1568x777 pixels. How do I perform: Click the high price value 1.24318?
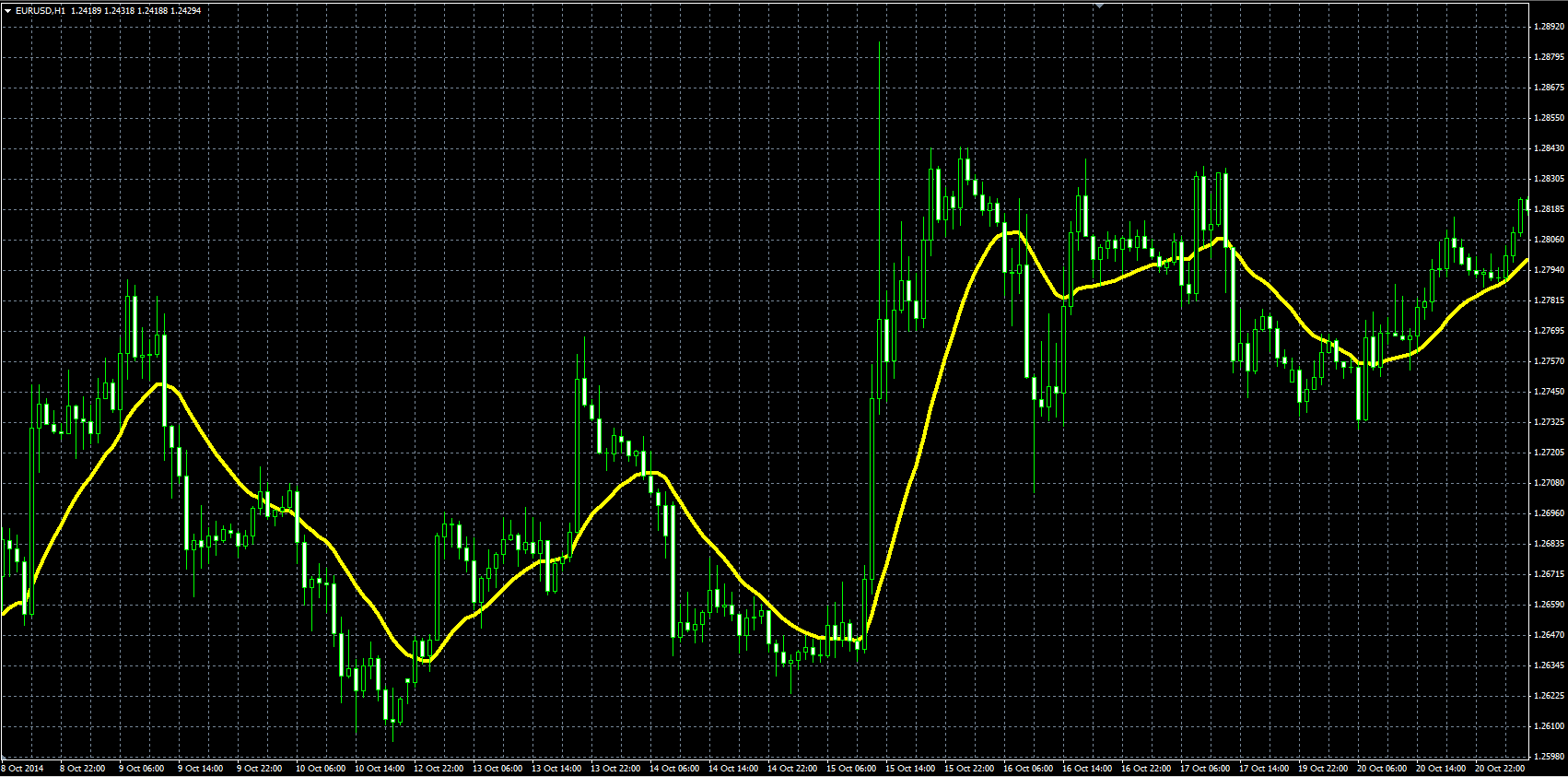(x=120, y=10)
